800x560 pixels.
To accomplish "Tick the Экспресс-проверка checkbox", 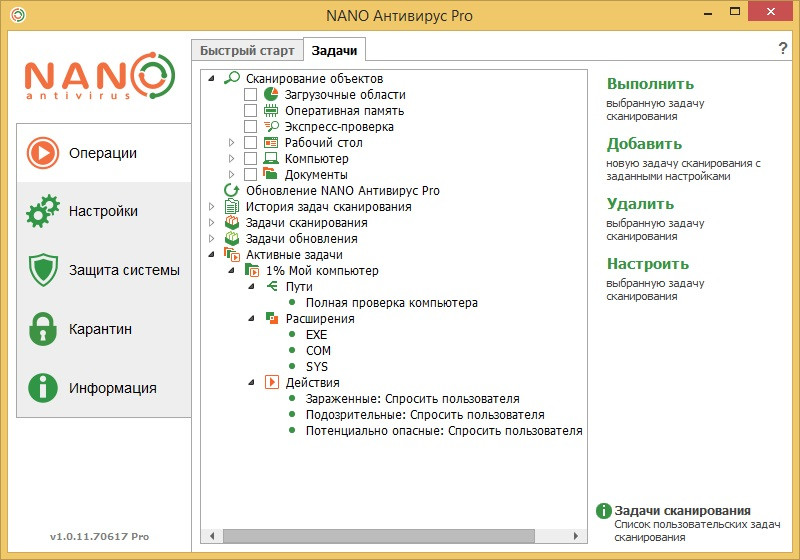I will (250, 126).
